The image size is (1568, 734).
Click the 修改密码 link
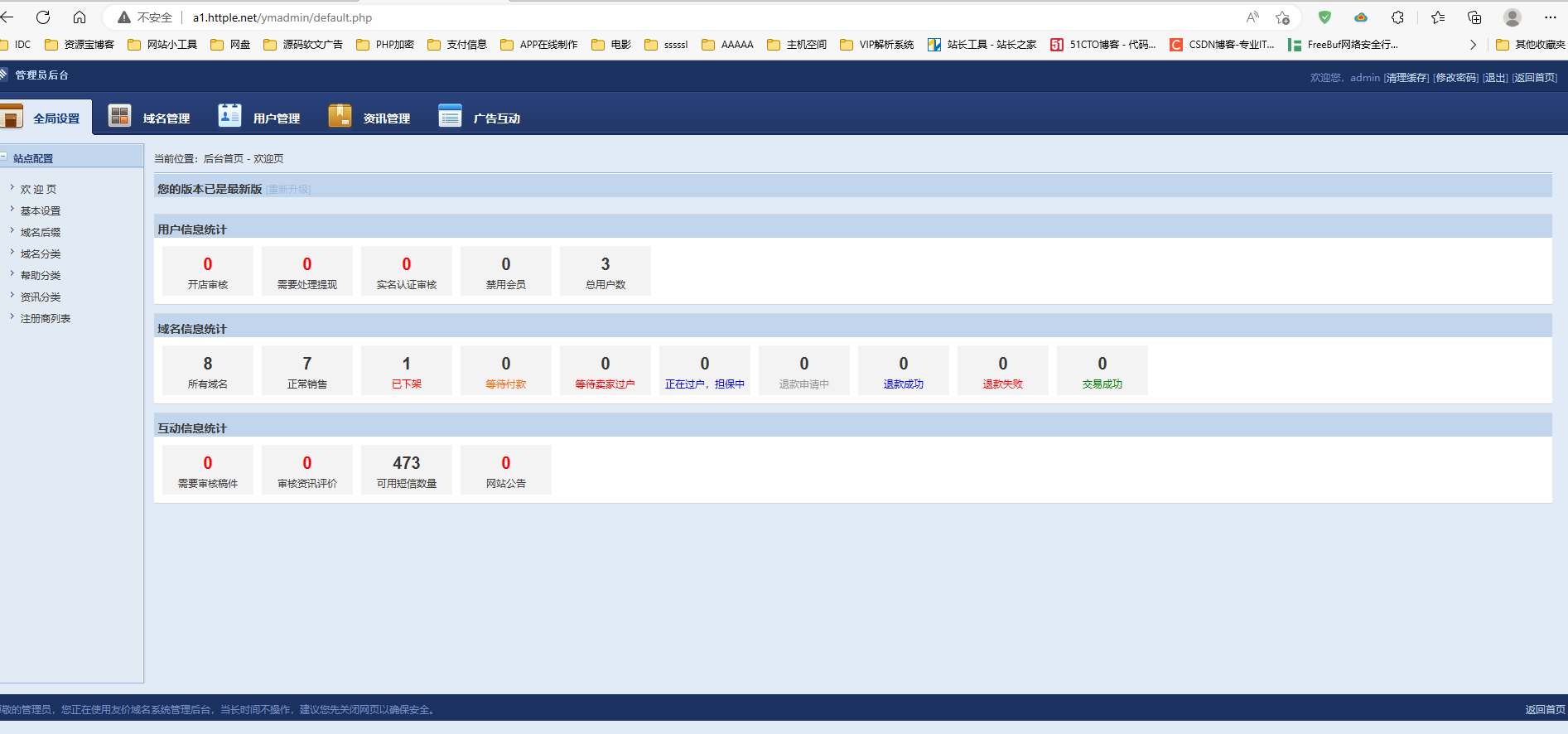(x=1456, y=78)
